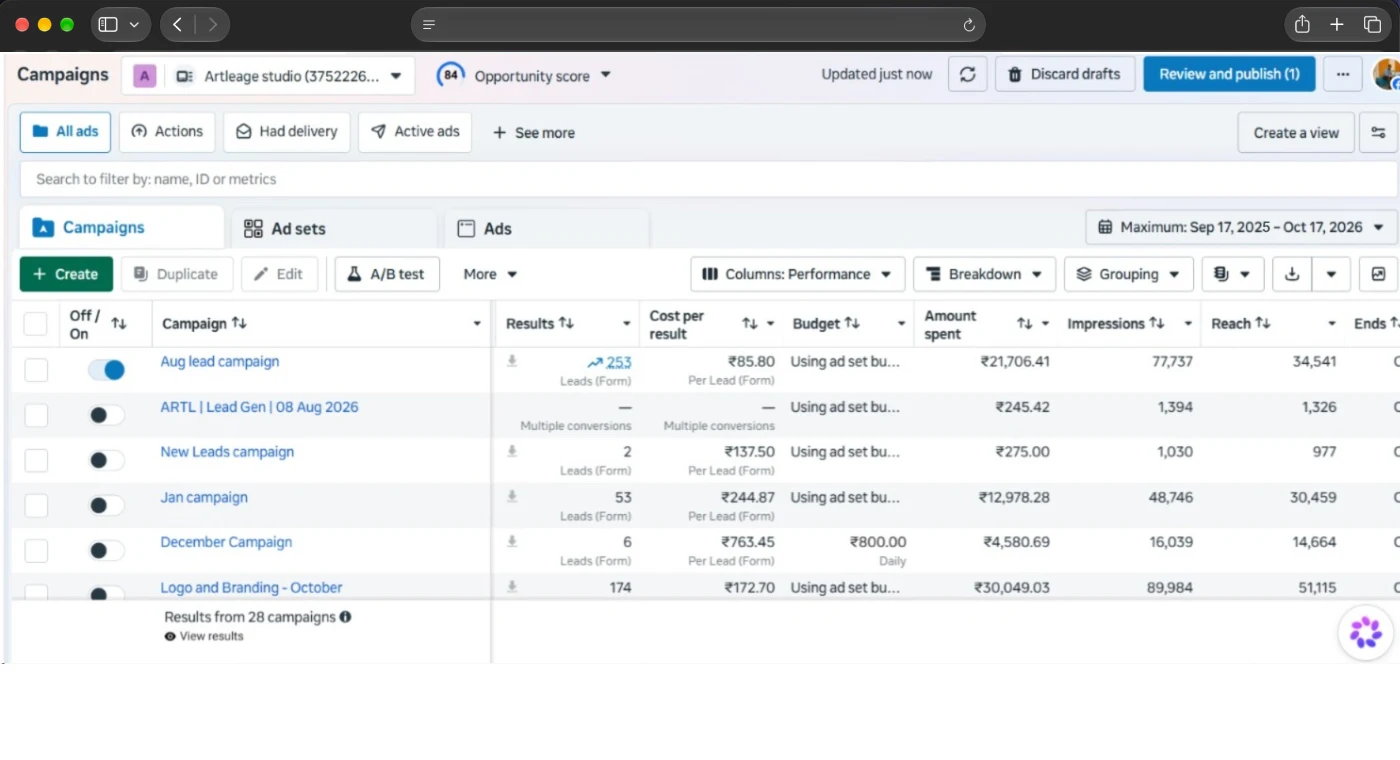
Task: Click the export download icon
Action: coord(1292,274)
